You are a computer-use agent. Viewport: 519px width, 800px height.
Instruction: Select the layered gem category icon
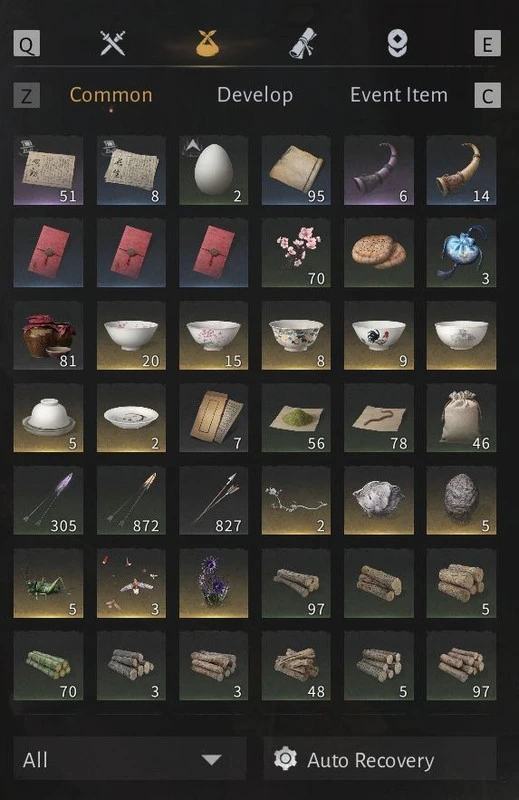[397, 43]
